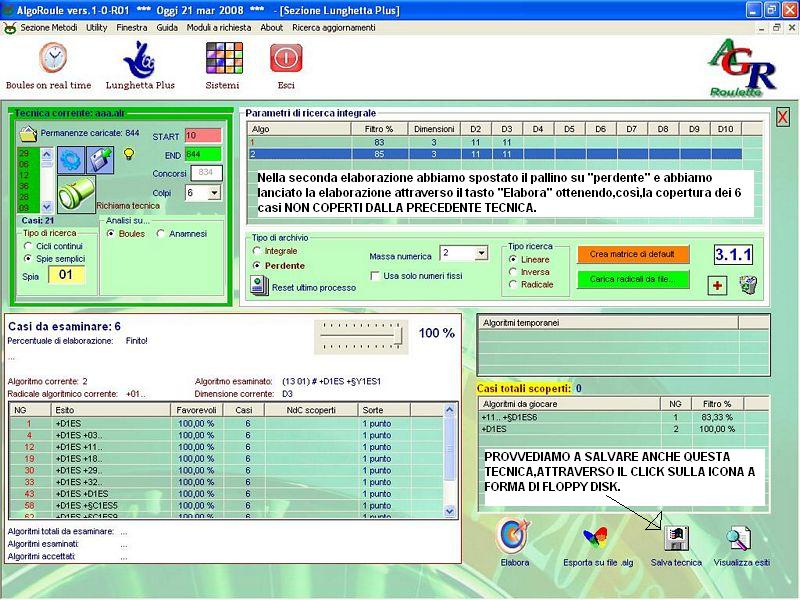Viewport: 800px width, 600px height.
Task: Open the Sezione Metodi menu
Action: pos(49,28)
